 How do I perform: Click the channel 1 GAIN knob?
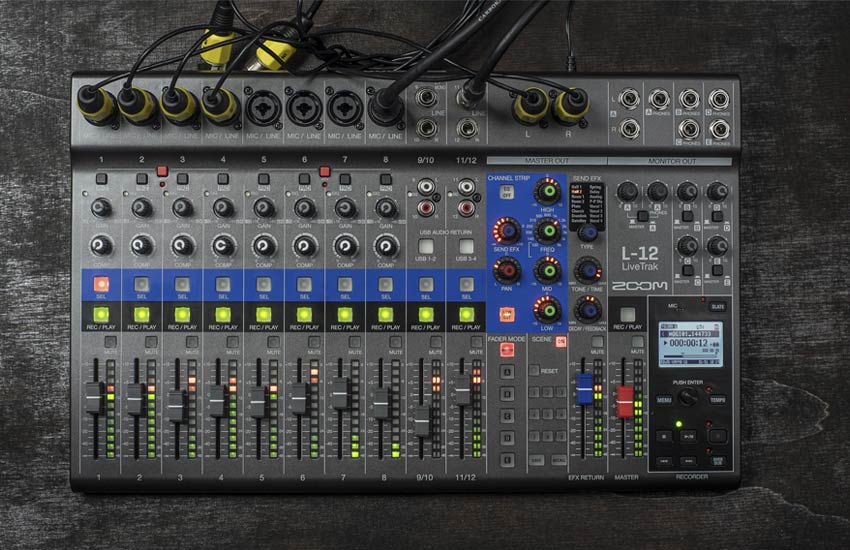point(101,208)
